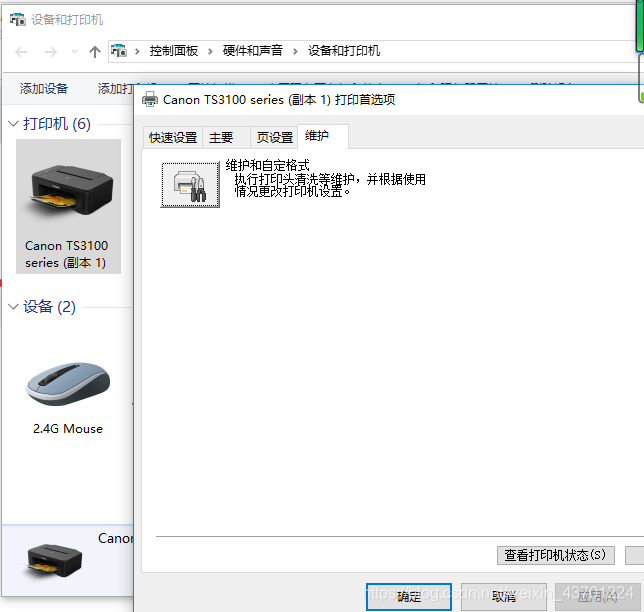Go up one level with up arrow
Screen dimensions: 644x612
pos(95,52)
